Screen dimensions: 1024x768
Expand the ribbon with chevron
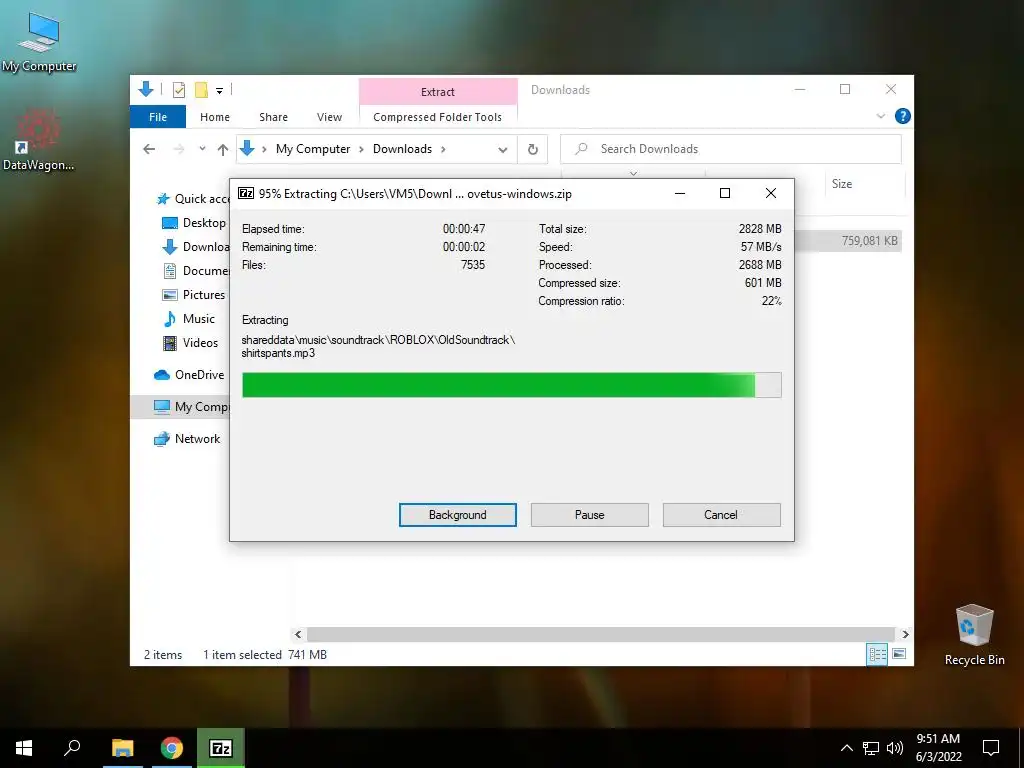click(880, 116)
